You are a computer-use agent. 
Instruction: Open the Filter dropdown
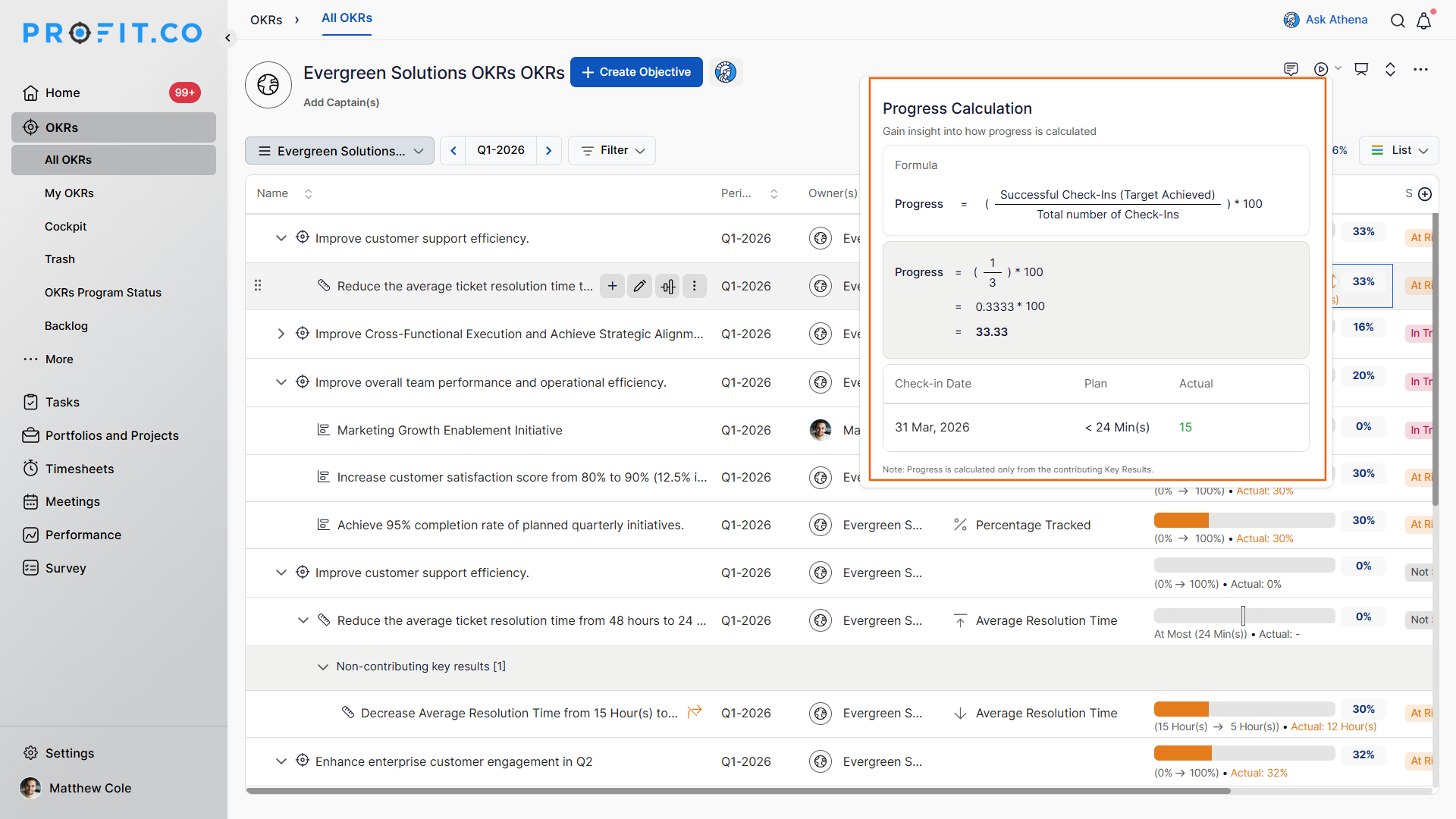[x=612, y=150]
